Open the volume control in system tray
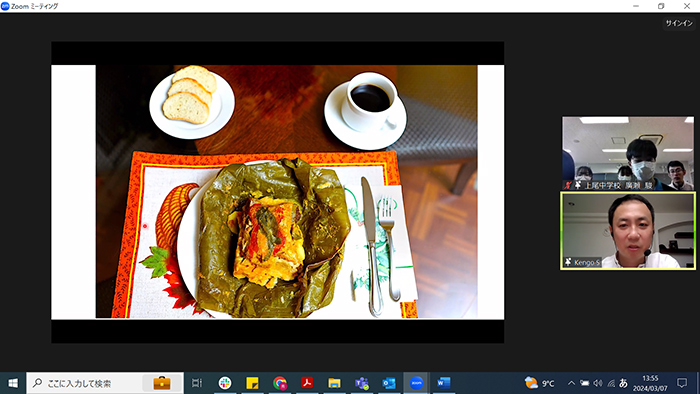The width and height of the screenshot is (700, 394). pos(598,383)
